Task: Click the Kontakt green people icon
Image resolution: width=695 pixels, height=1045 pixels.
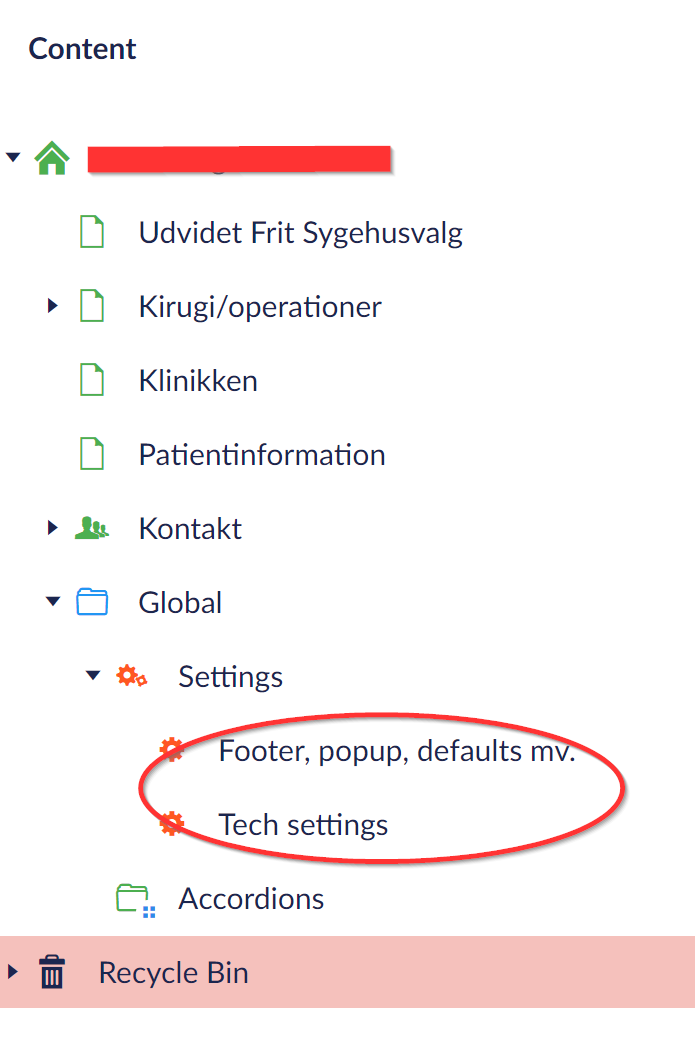Action: pos(91,528)
